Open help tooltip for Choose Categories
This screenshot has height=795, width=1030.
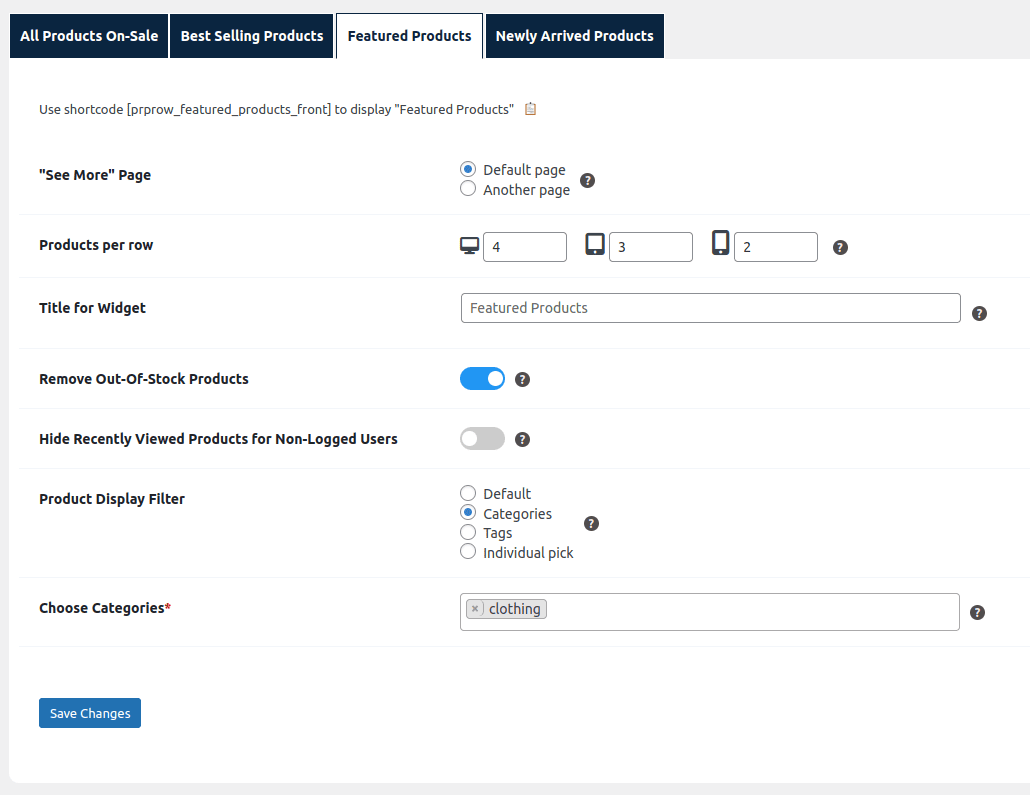[x=977, y=612]
